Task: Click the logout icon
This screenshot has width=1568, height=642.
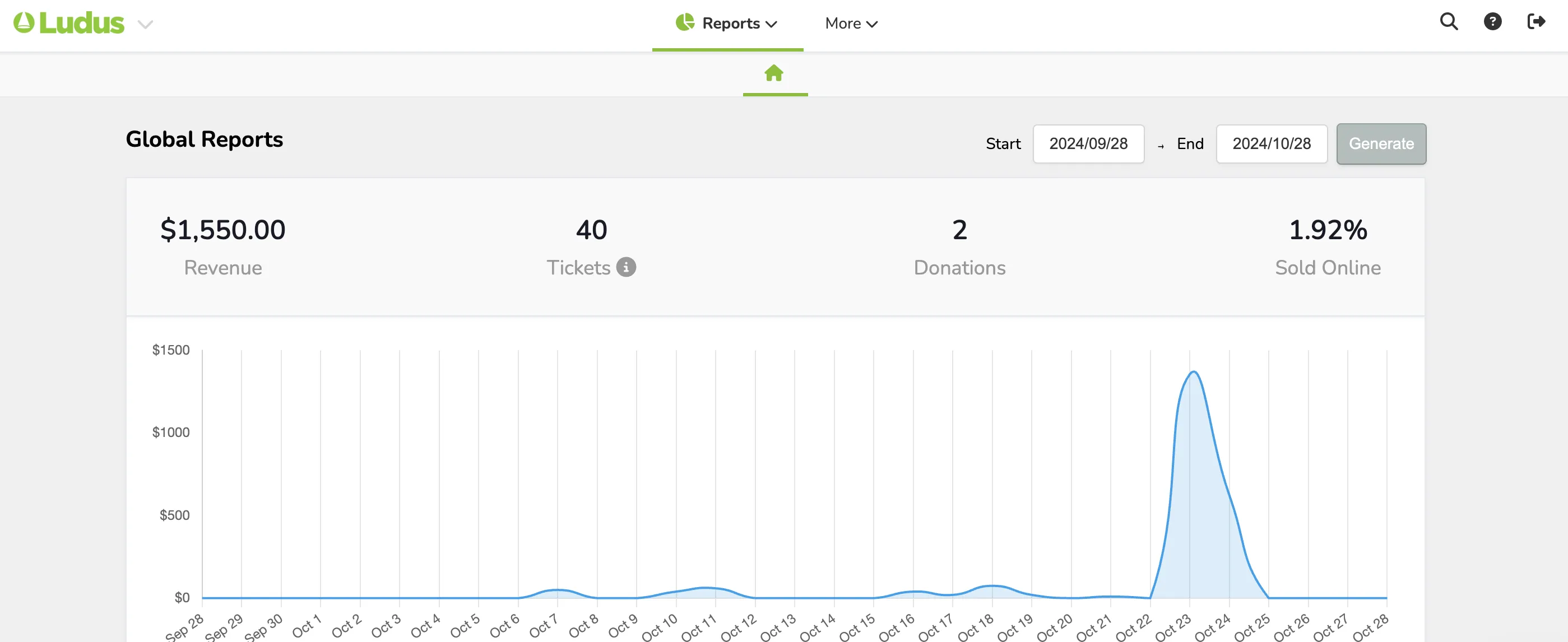Action: 1537,22
